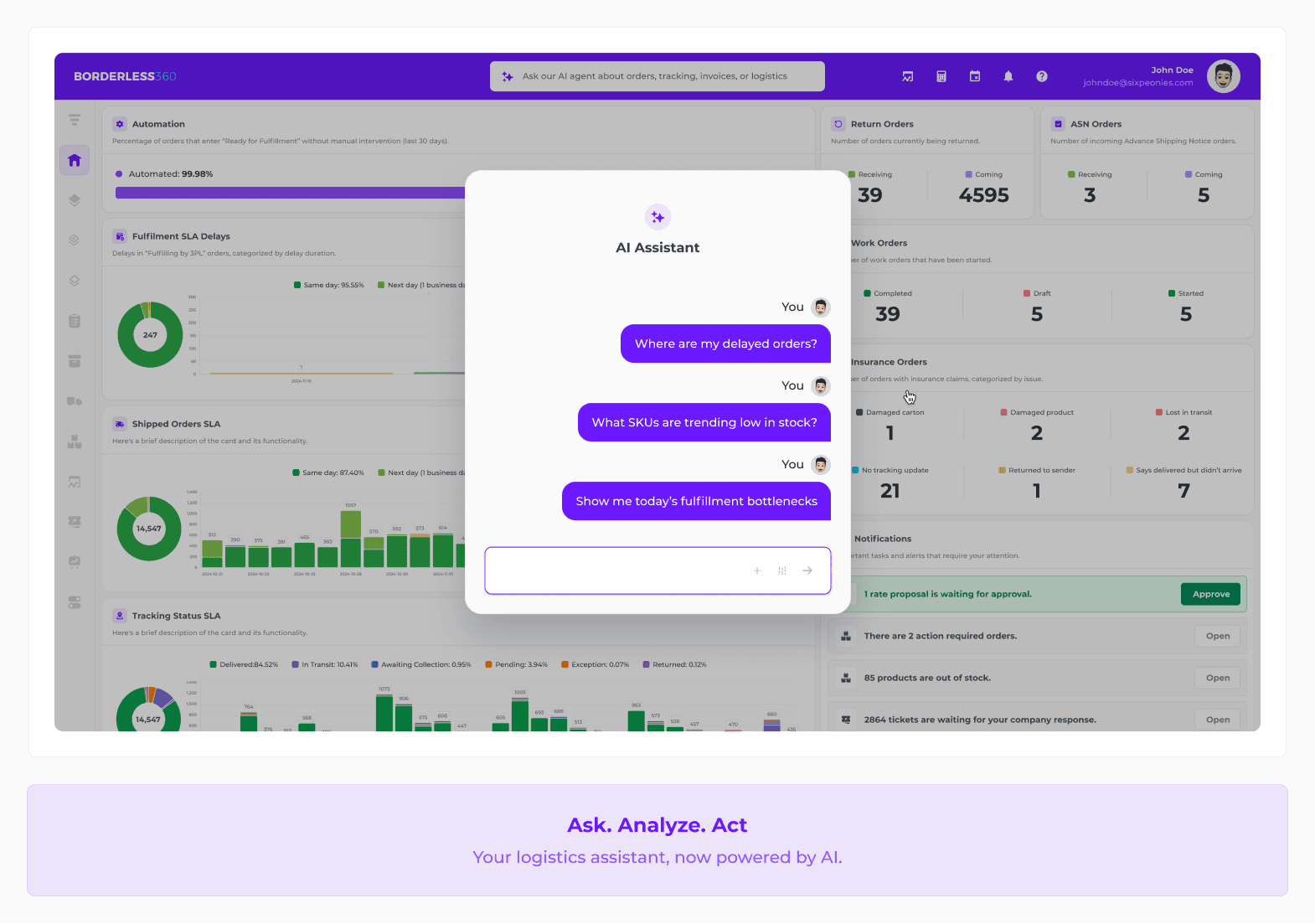The height and width of the screenshot is (924, 1315).
Task: Click the 1057 tallest bar in Shipped Orders chart
Action: coord(351,539)
